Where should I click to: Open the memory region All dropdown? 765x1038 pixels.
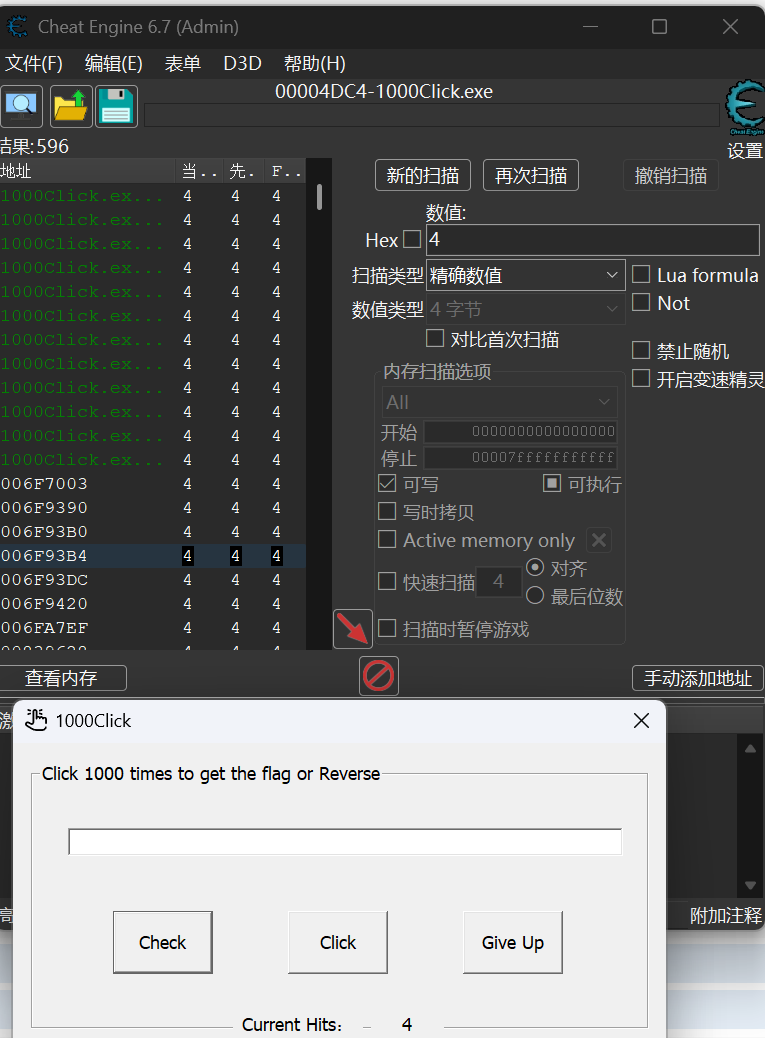pyautogui.click(x=499, y=402)
